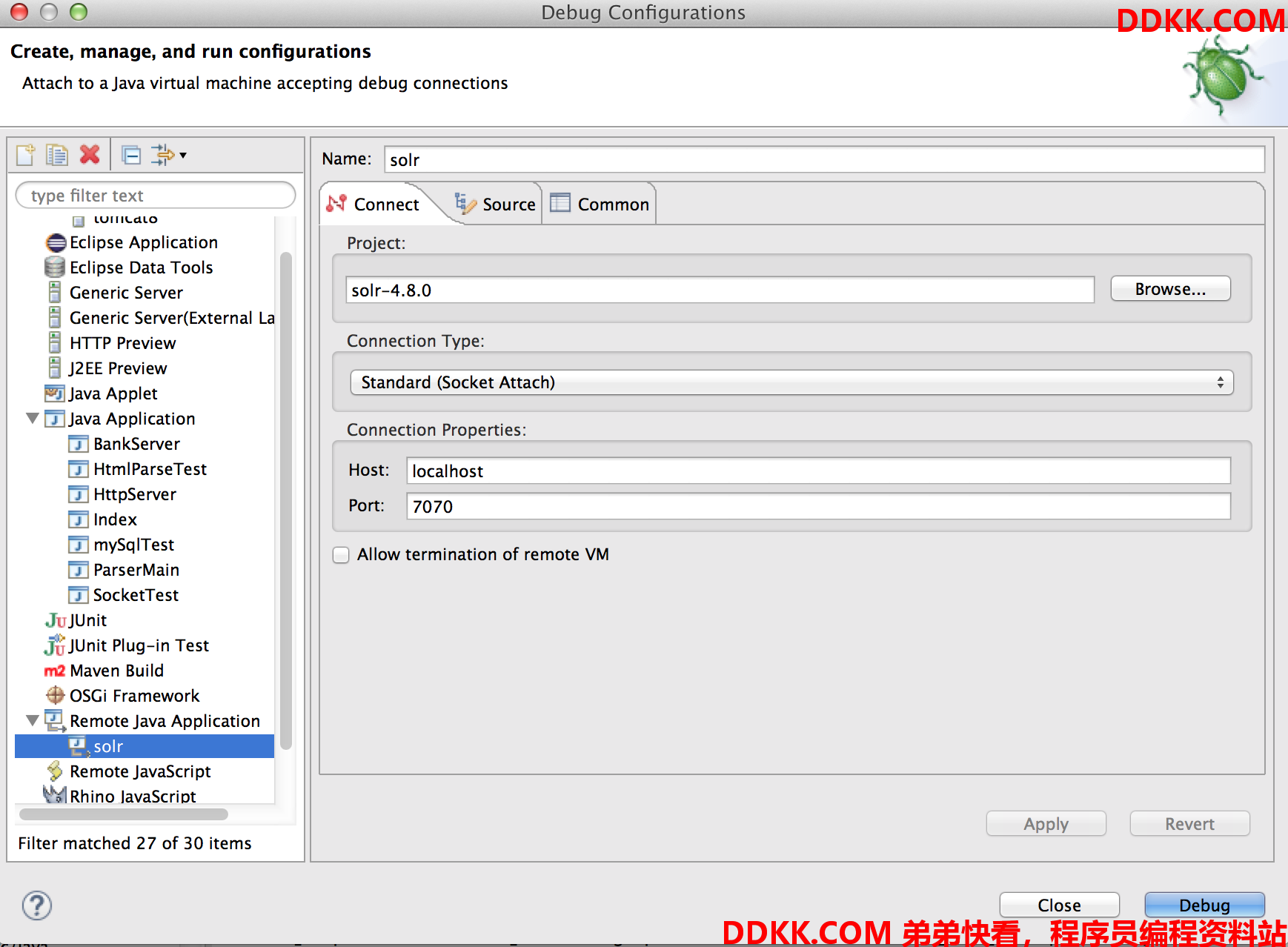Click the Duplicate launch configuration icon

coord(57,154)
